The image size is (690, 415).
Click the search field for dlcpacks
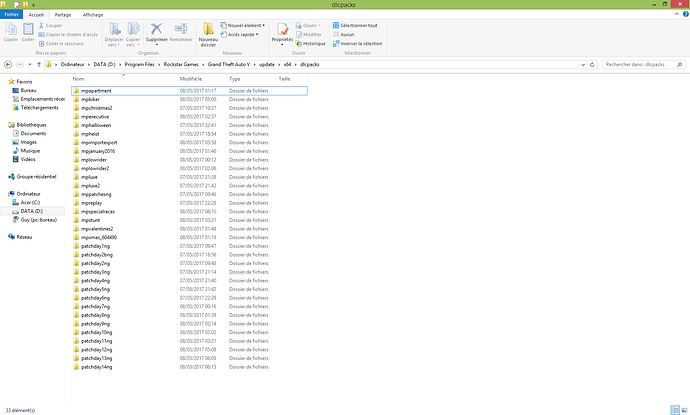644,65
